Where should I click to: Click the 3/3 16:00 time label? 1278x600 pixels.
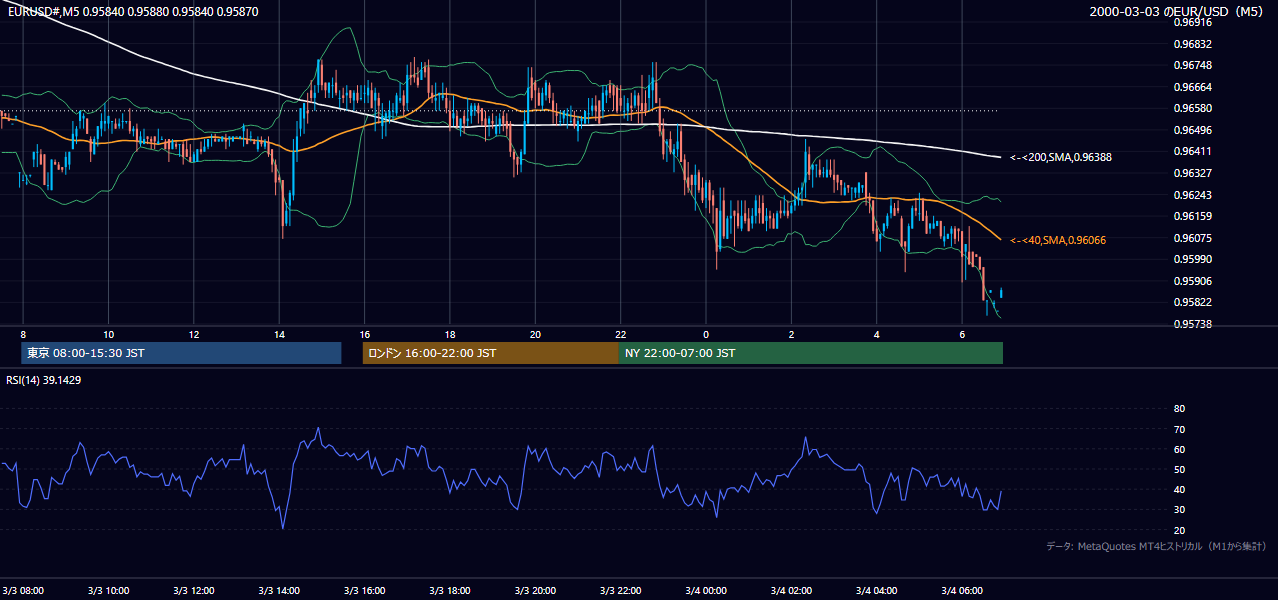coord(364,591)
